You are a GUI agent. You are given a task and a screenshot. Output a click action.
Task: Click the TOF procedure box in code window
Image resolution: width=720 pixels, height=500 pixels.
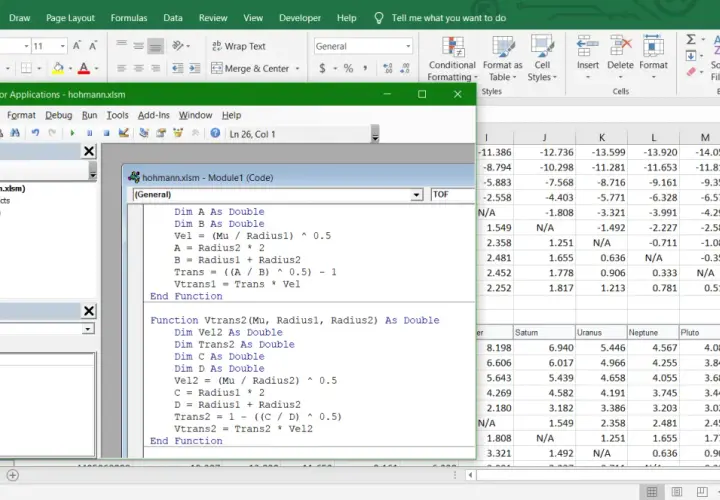pos(453,195)
